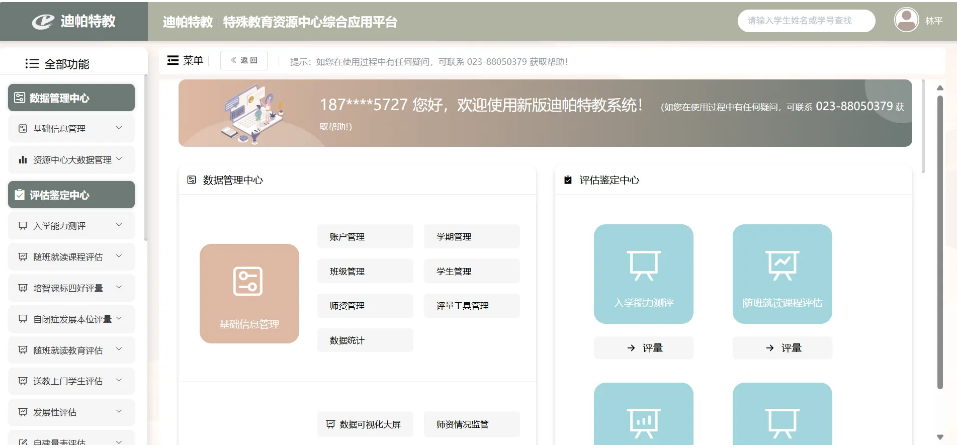This screenshot has height=448, width=957.
Task: Open 学期管理
Action: click(472, 236)
